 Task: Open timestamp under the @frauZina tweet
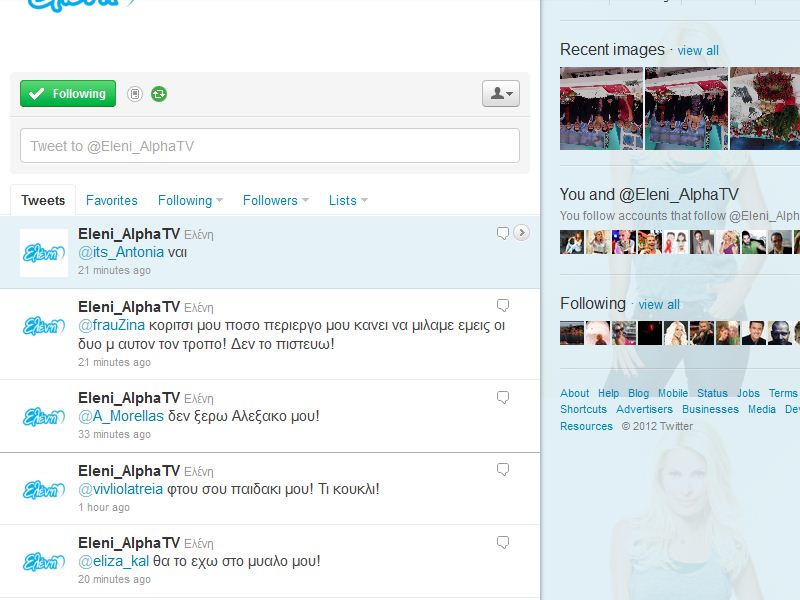[x=114, y=362]
